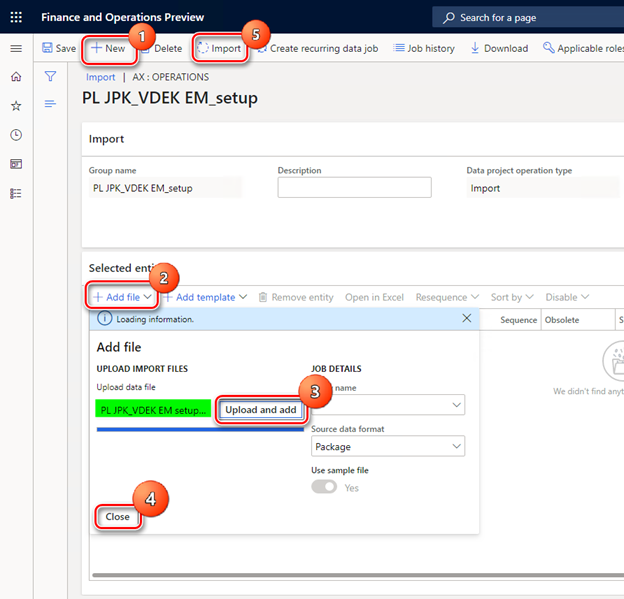
Task: Open Workspaces icon in sidebar
Action: pyautogui.click(x=16, y=164)
